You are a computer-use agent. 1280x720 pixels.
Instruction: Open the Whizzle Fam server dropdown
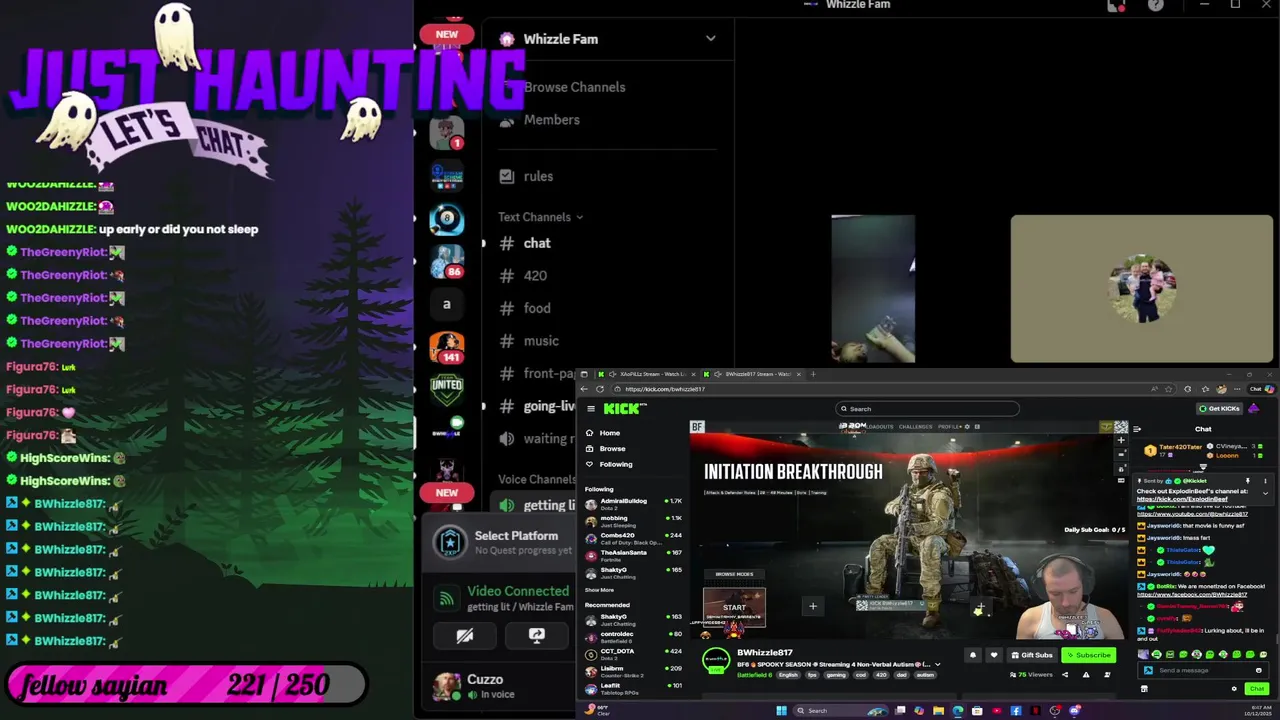click(710, 39)
